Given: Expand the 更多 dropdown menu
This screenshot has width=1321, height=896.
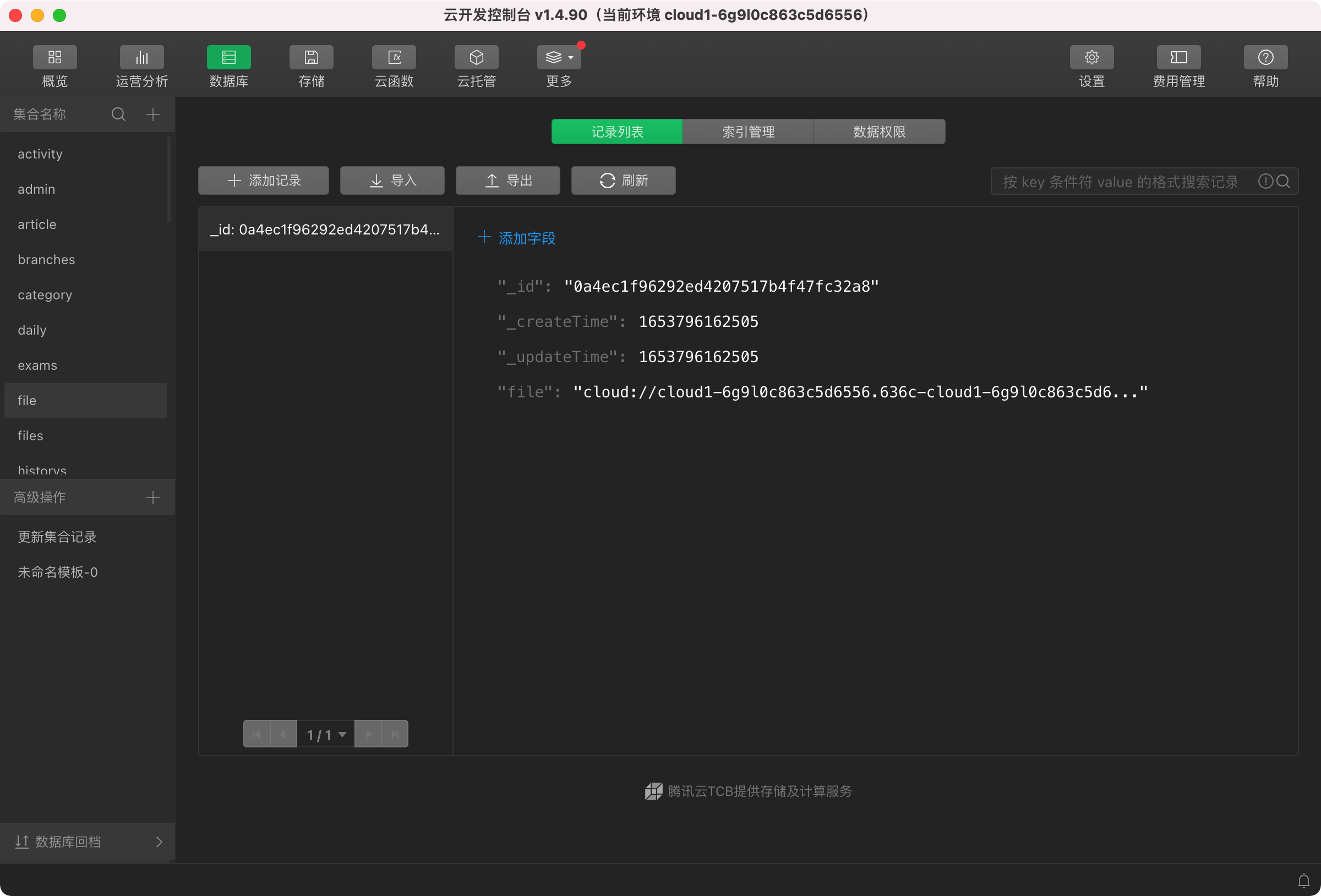Looking at the screenshot, I should tap(559, 57).
